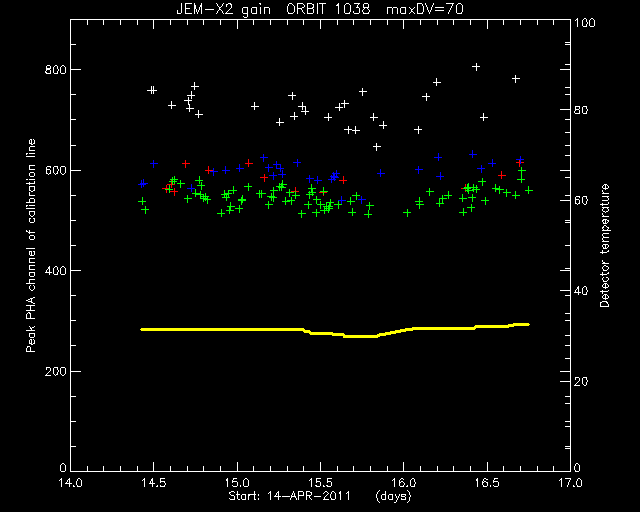Click the 16.5 tick label on time axis
Screen dimensions: 640x512
point(487,483)
